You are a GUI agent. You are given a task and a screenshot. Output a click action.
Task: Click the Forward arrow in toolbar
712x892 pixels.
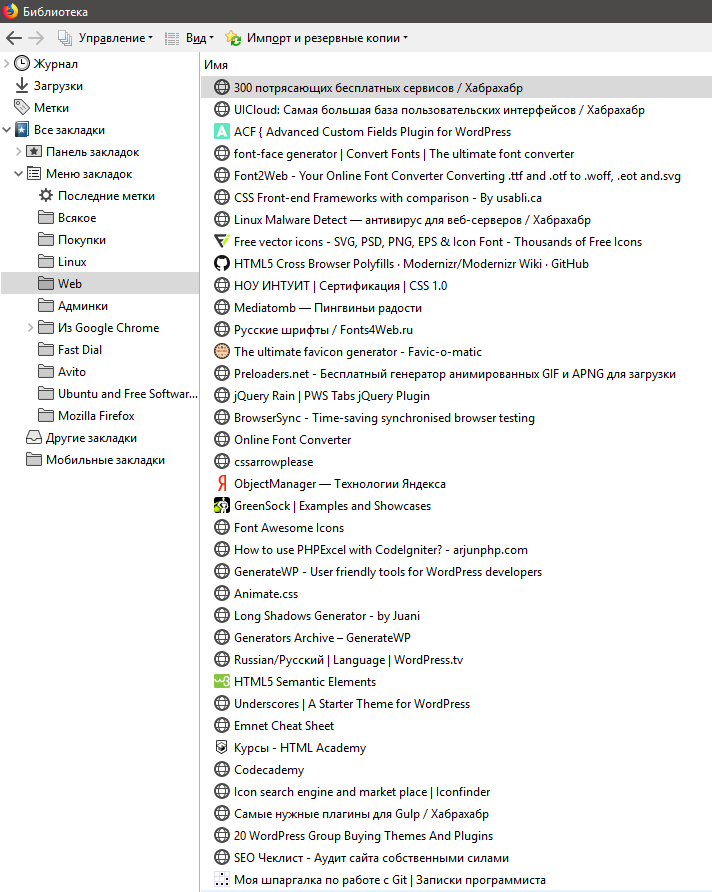click(x=37, y=38)
